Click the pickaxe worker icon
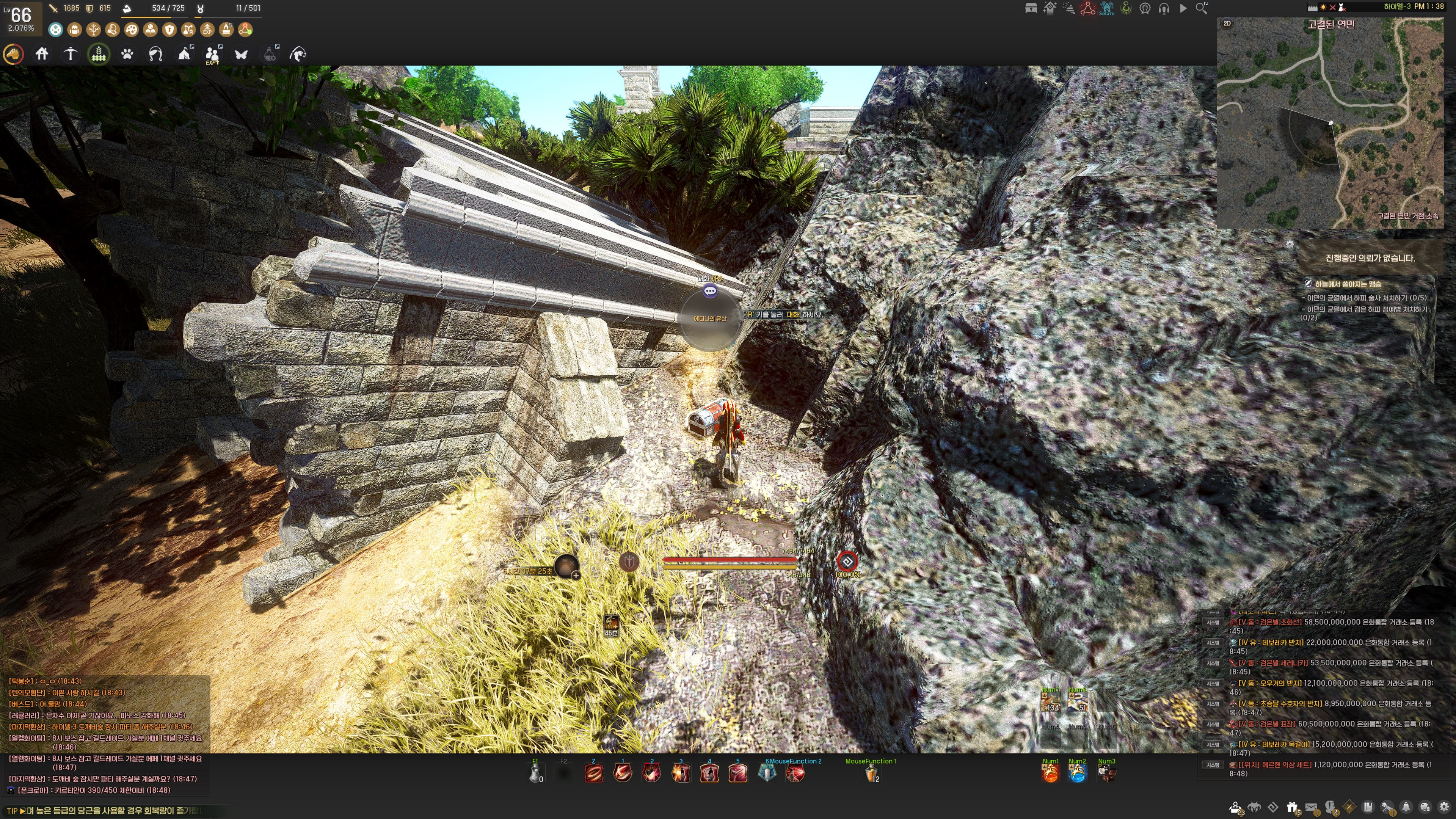Viewport: 1456px width, 819px height. tap(70, 54)
